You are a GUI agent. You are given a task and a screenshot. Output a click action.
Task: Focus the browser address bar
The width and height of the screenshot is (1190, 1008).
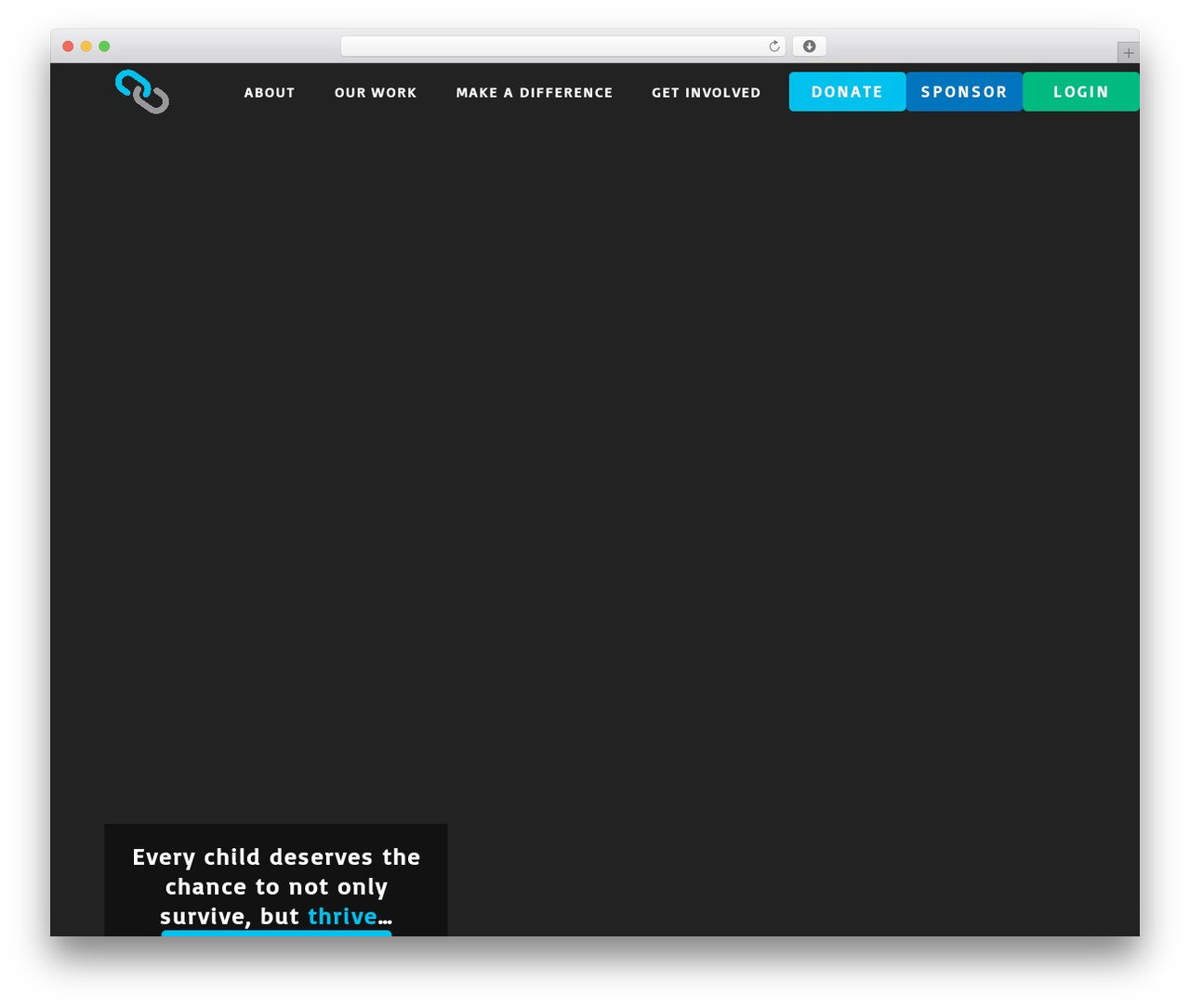tap(562, 46)
